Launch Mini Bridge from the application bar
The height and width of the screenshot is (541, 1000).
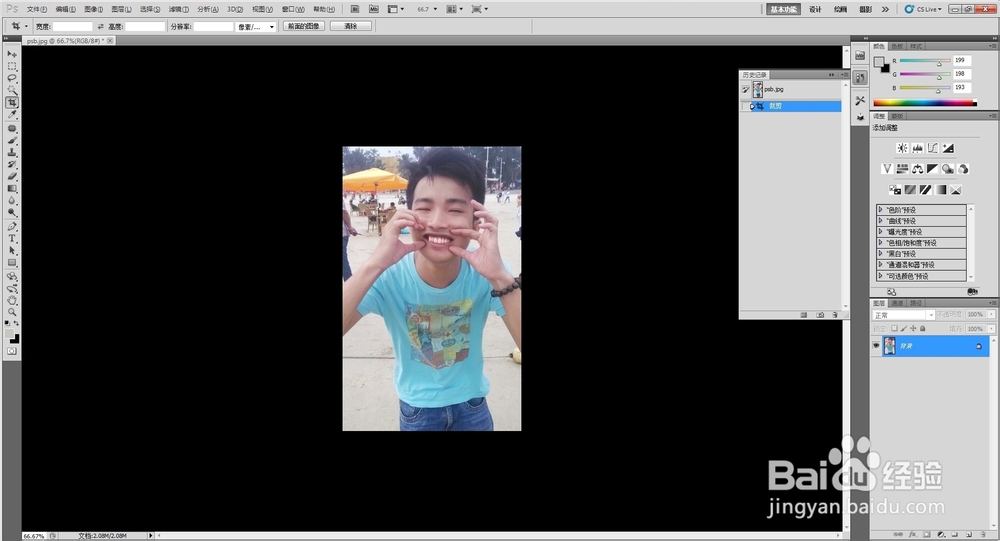[x=374, y=9]
